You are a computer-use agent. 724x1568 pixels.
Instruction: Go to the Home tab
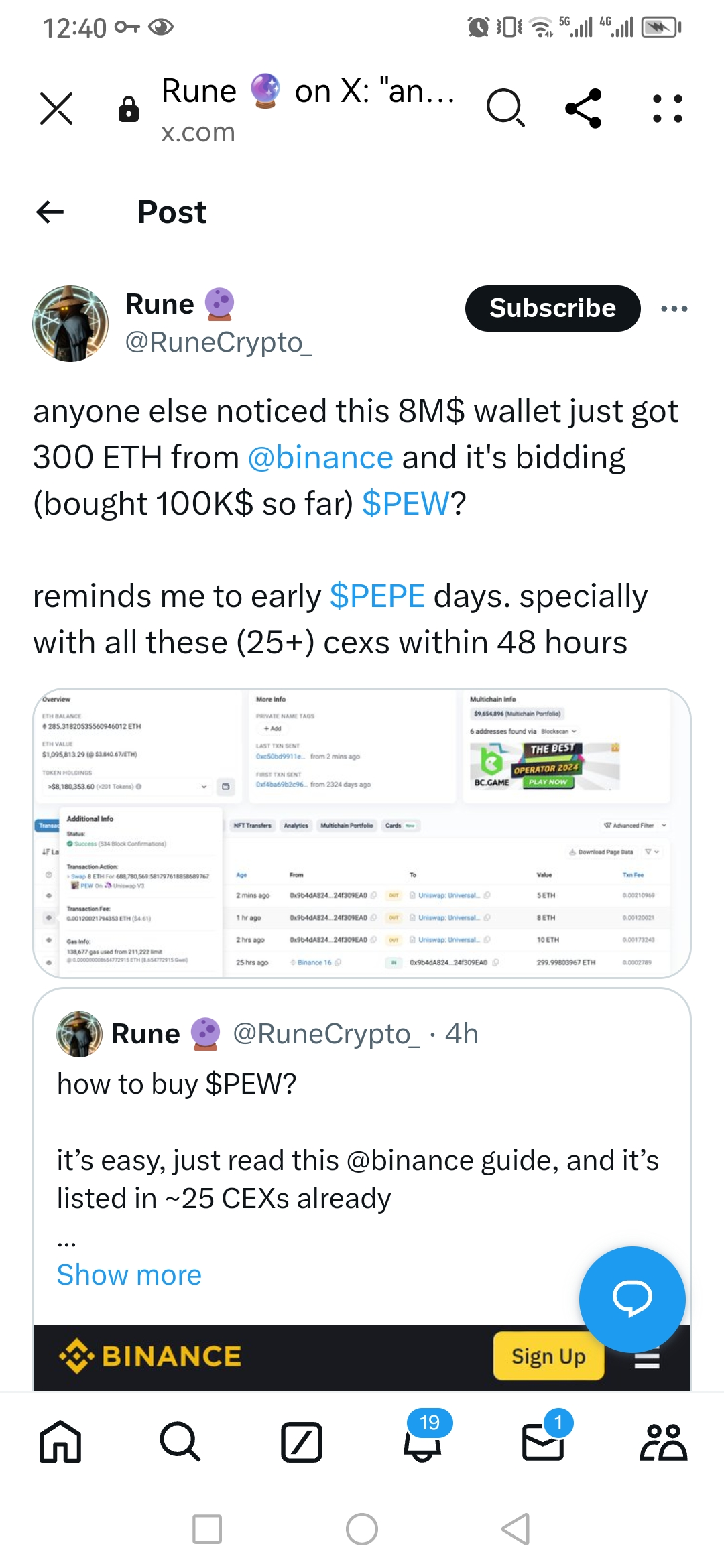click(x=60, y=1441)
